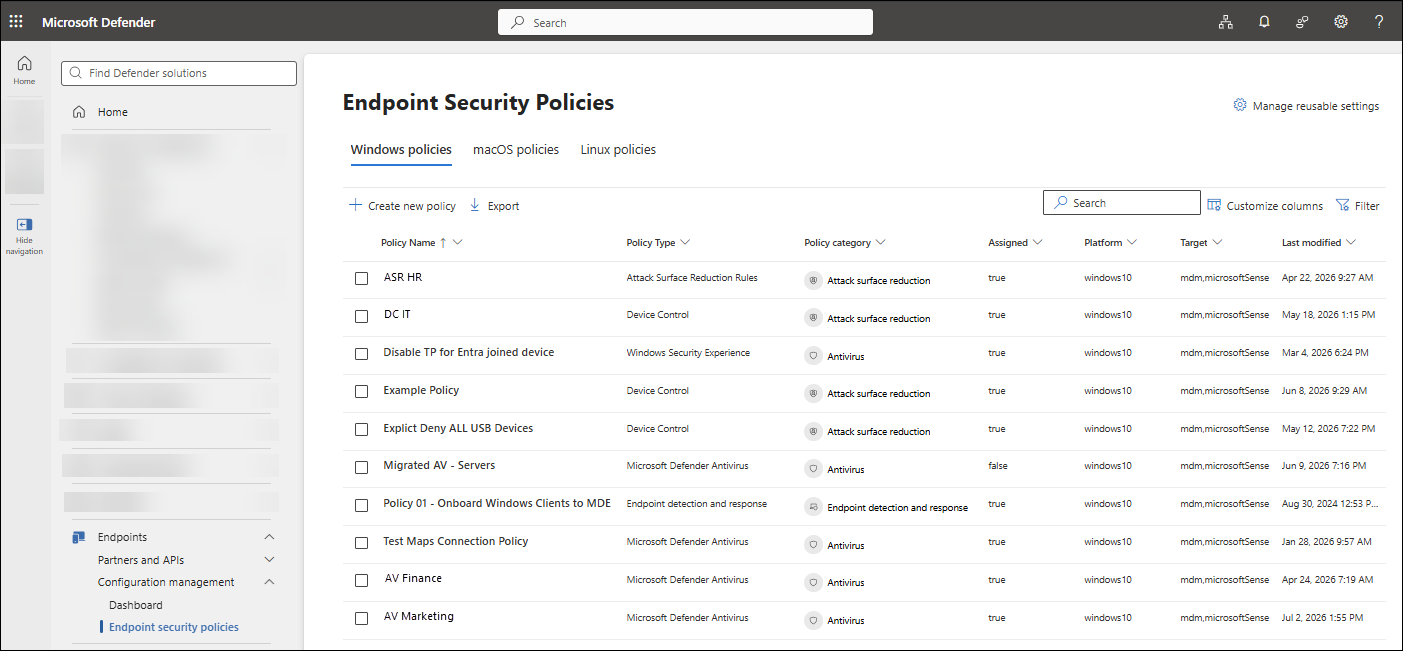This screenshot has height=651, width=1403.
Task: Click the community feedback people icon
Action: coord(1302,22)
